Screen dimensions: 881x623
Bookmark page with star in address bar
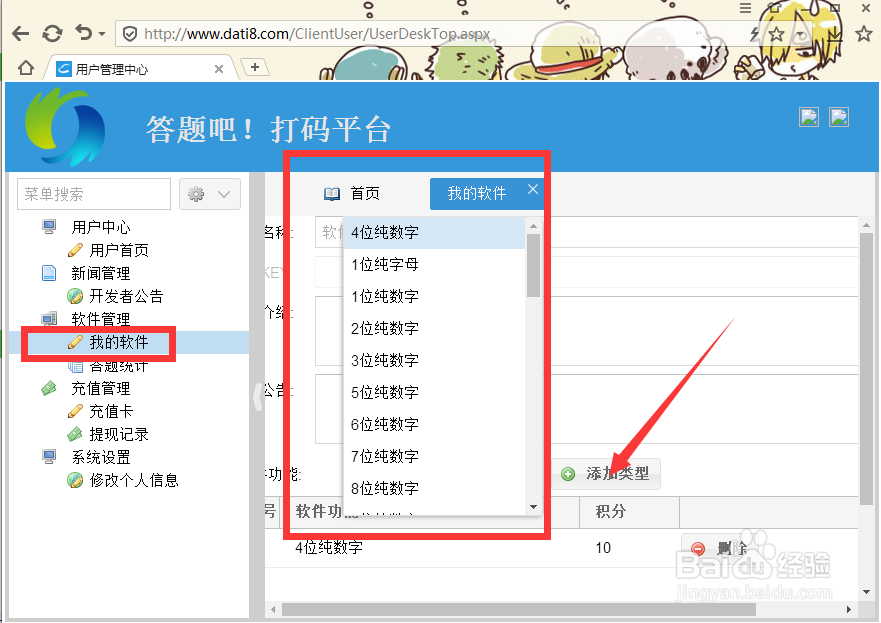click(x=776, y=34)
